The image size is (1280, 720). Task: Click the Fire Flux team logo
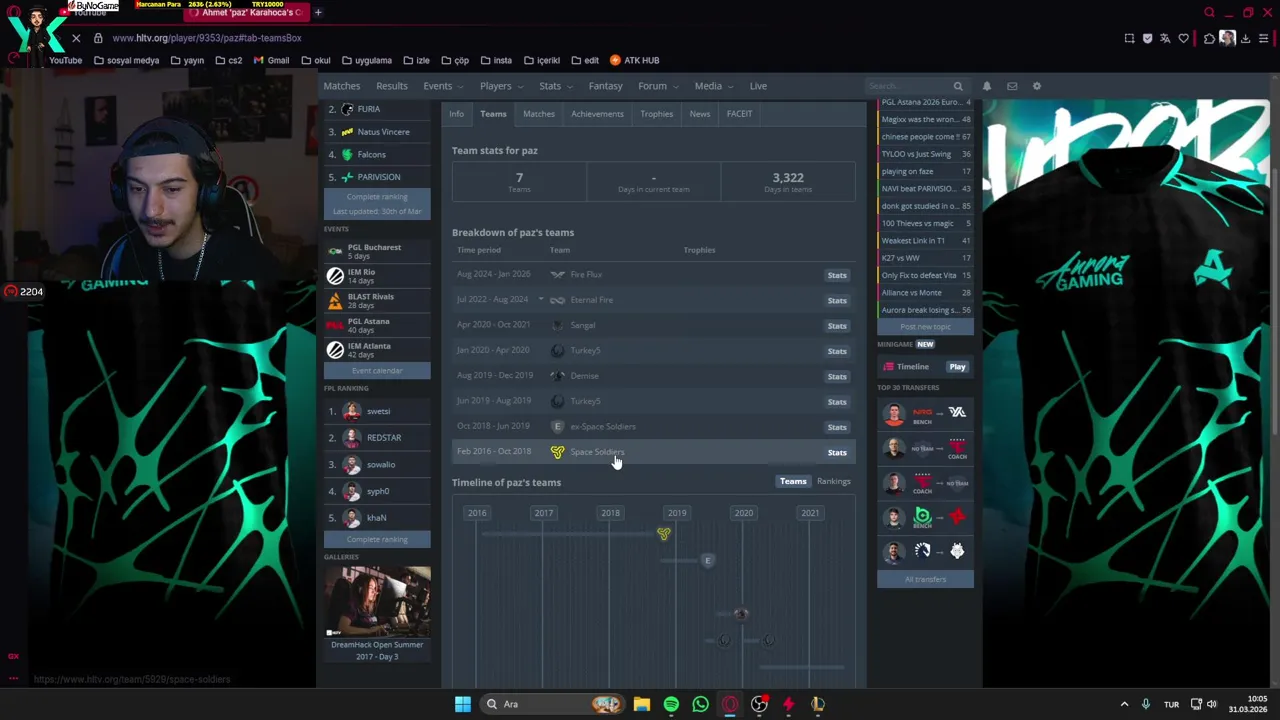point(557,274)
